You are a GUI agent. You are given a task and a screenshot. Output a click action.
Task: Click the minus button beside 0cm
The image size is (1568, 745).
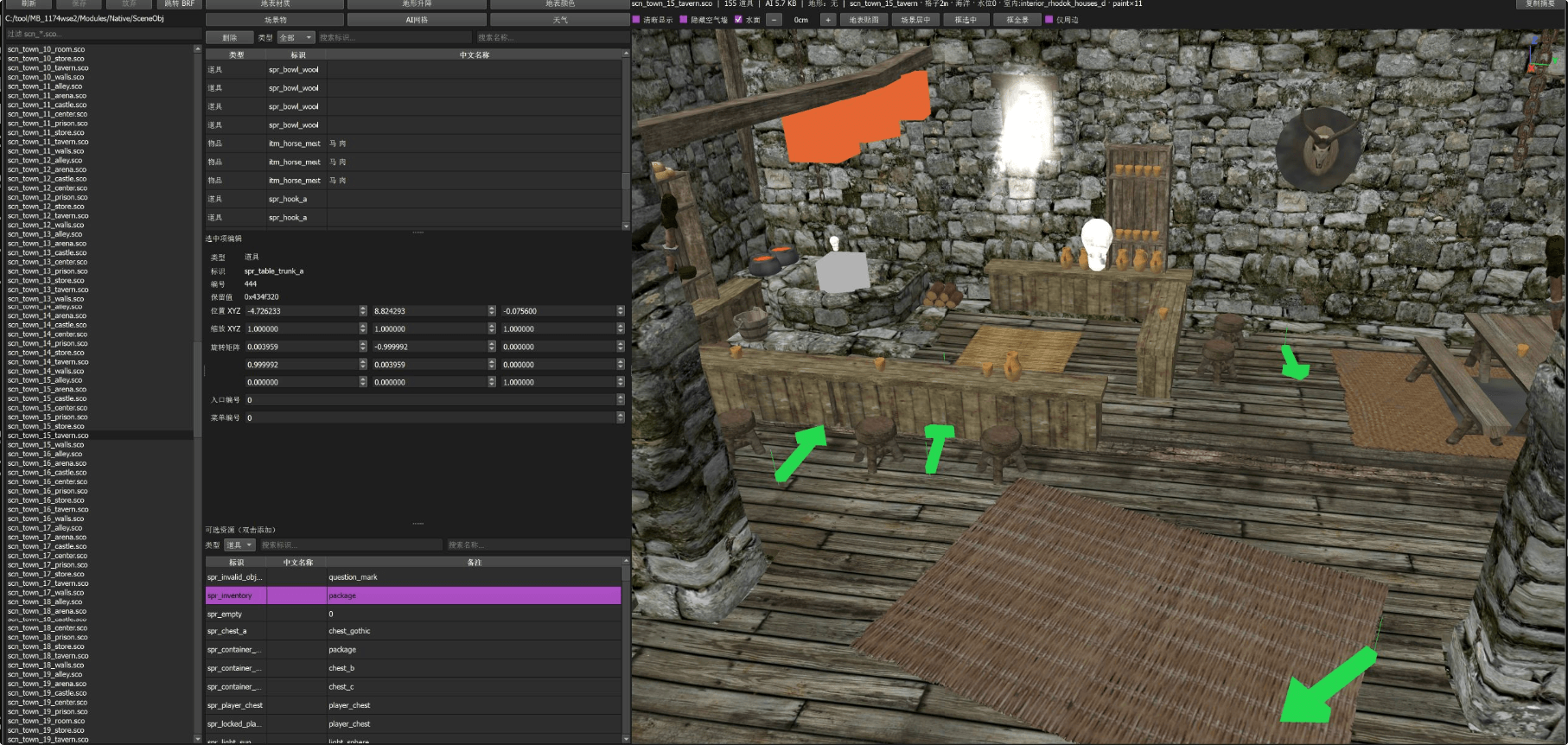(x=774, y=19)
